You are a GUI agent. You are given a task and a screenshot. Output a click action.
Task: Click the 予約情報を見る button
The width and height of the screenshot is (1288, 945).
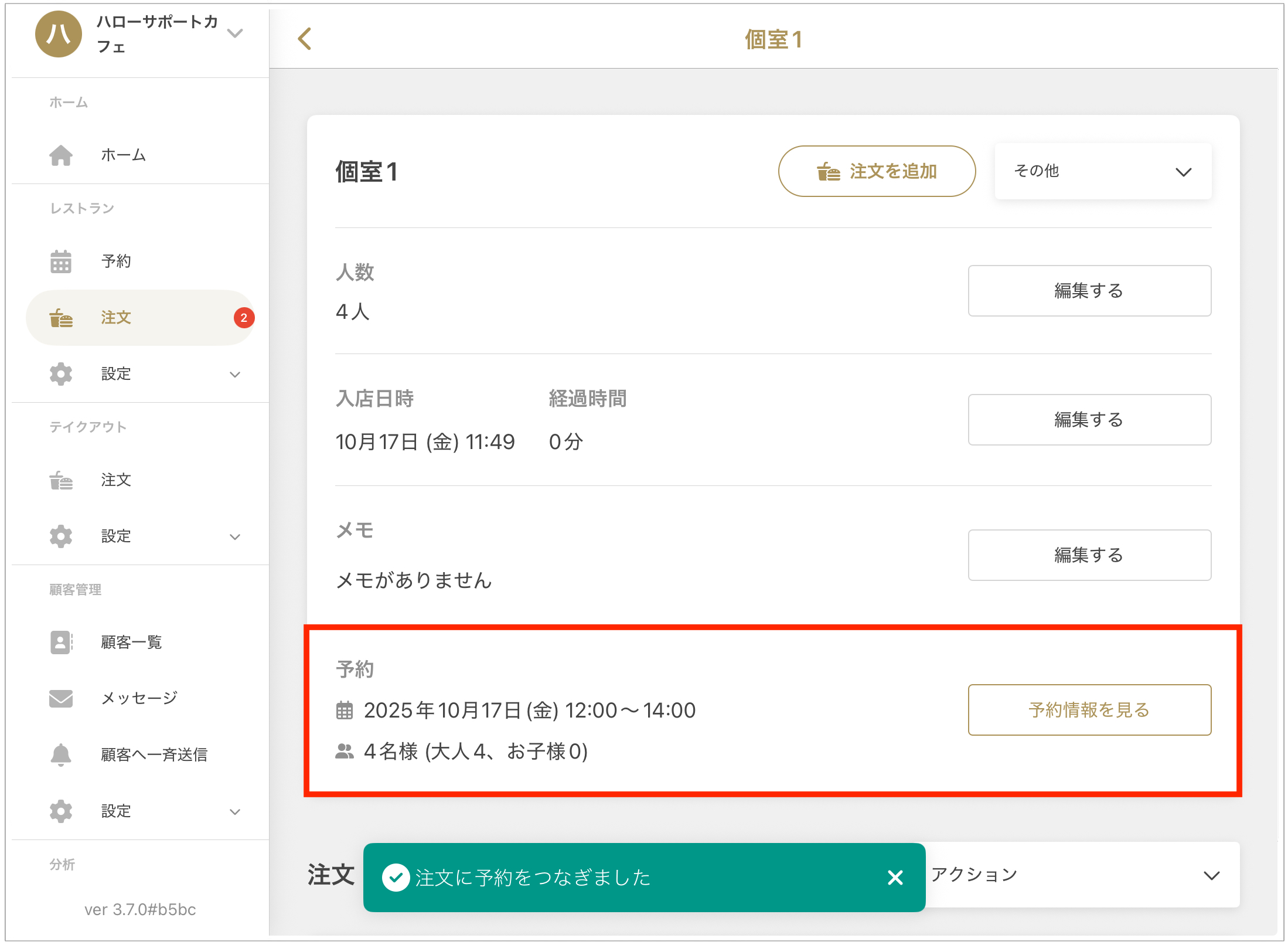[1089, 709]
